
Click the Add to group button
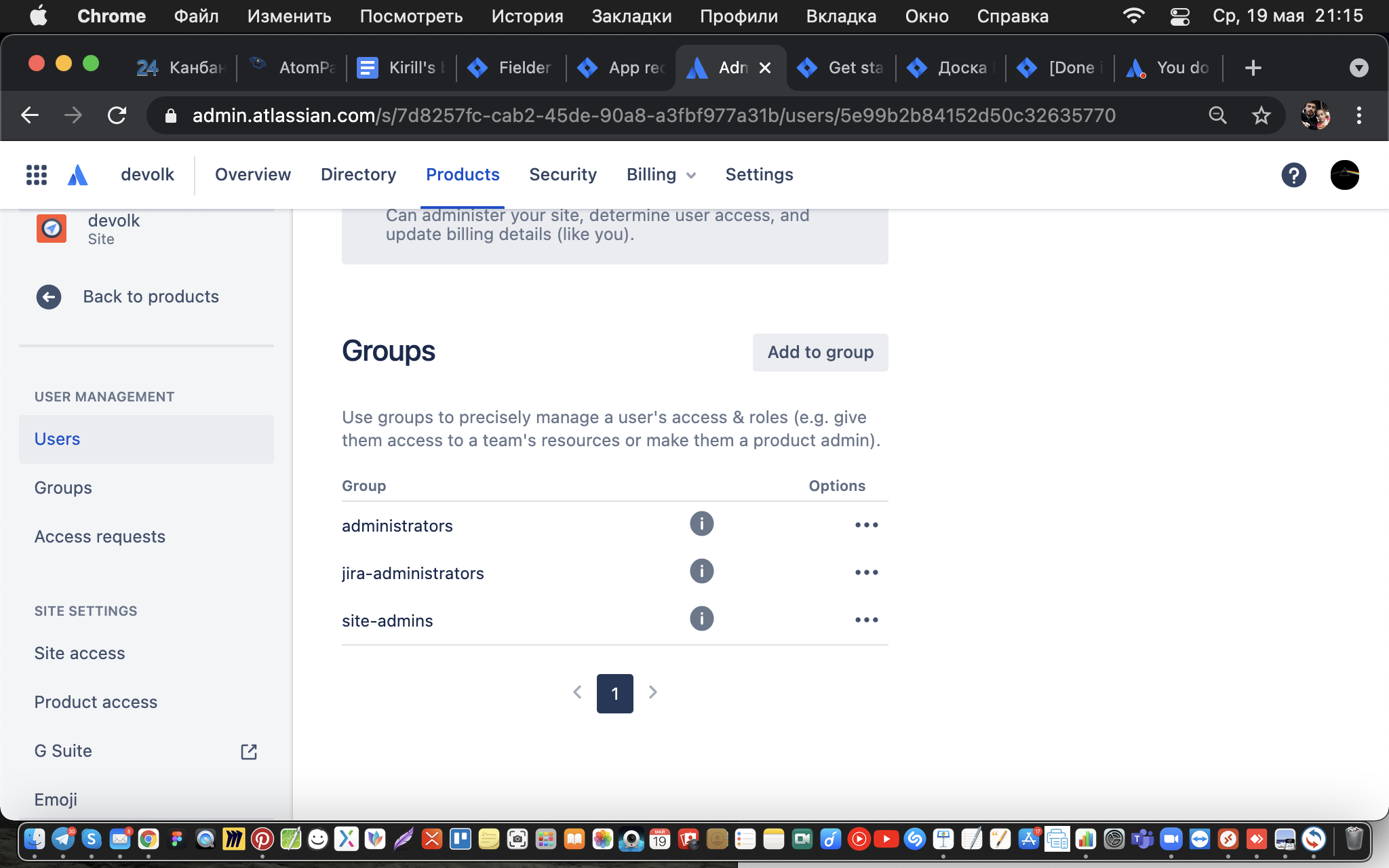(x=820, y=352)
